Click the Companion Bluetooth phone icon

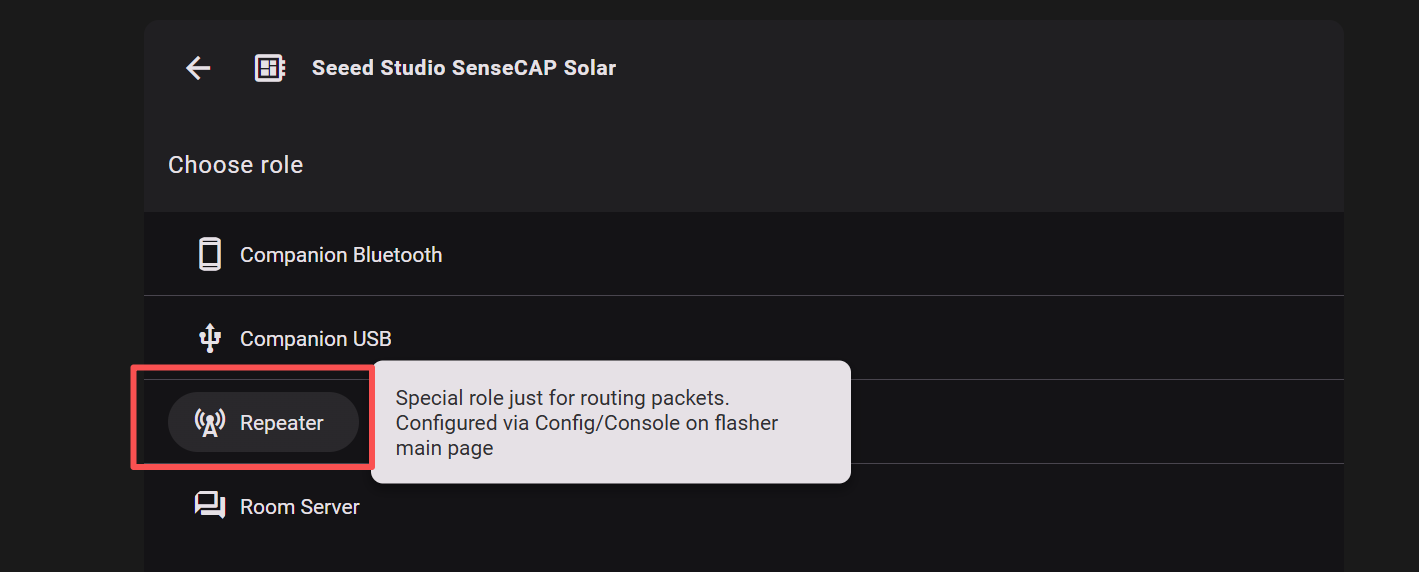point(209,254)
